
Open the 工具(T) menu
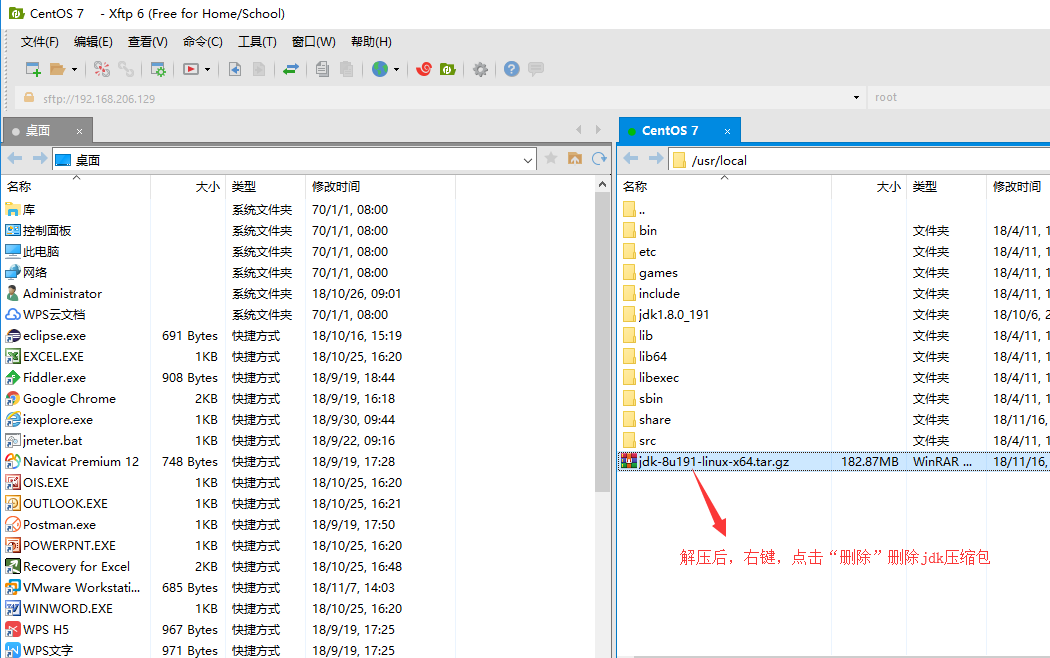coord(257,42)
